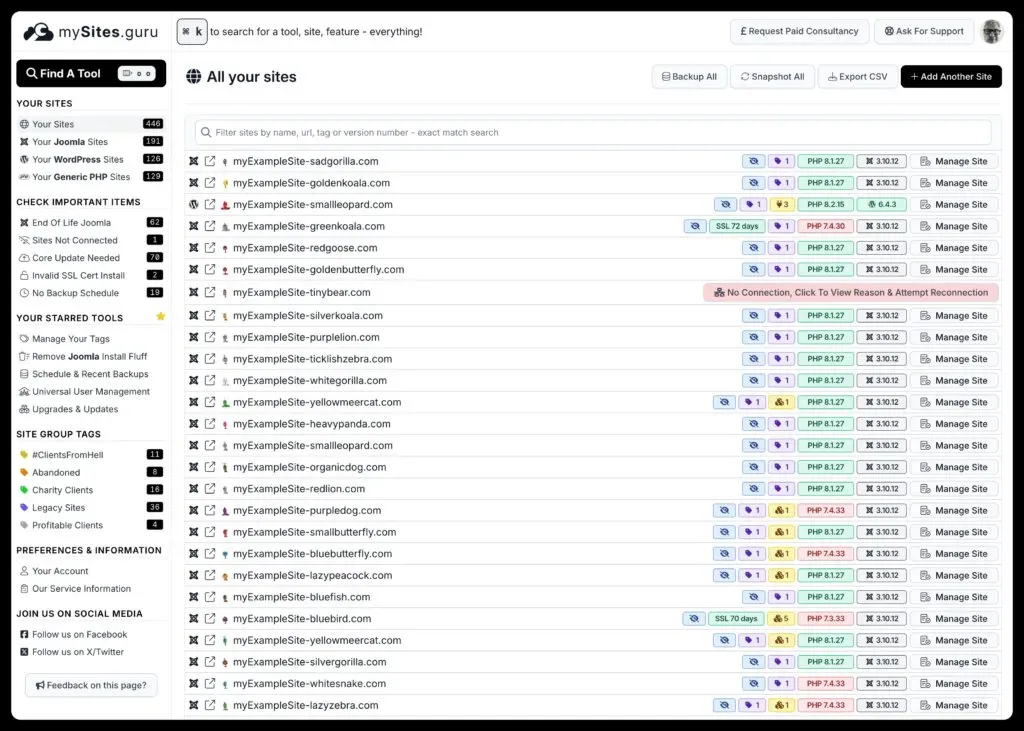Open the keyboard shortcut search popup
Image resolution: width=1024 pixels, height=731 pixels.
191,31
